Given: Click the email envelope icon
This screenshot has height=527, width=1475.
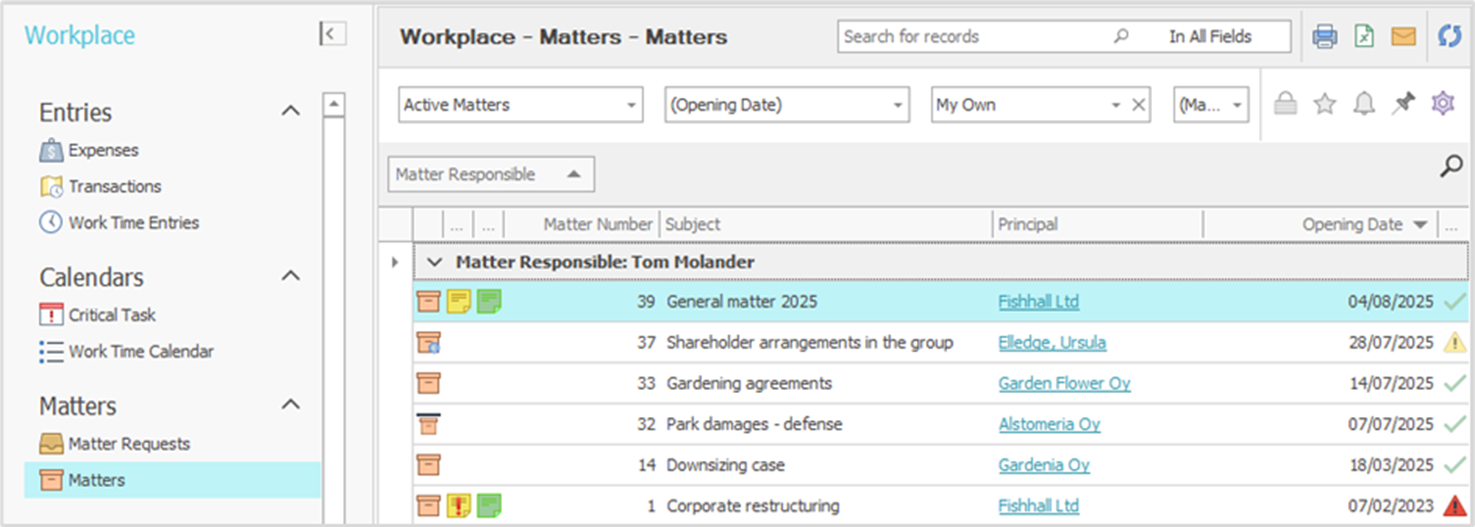Looking at the screenshot, I should (1403, 37).
